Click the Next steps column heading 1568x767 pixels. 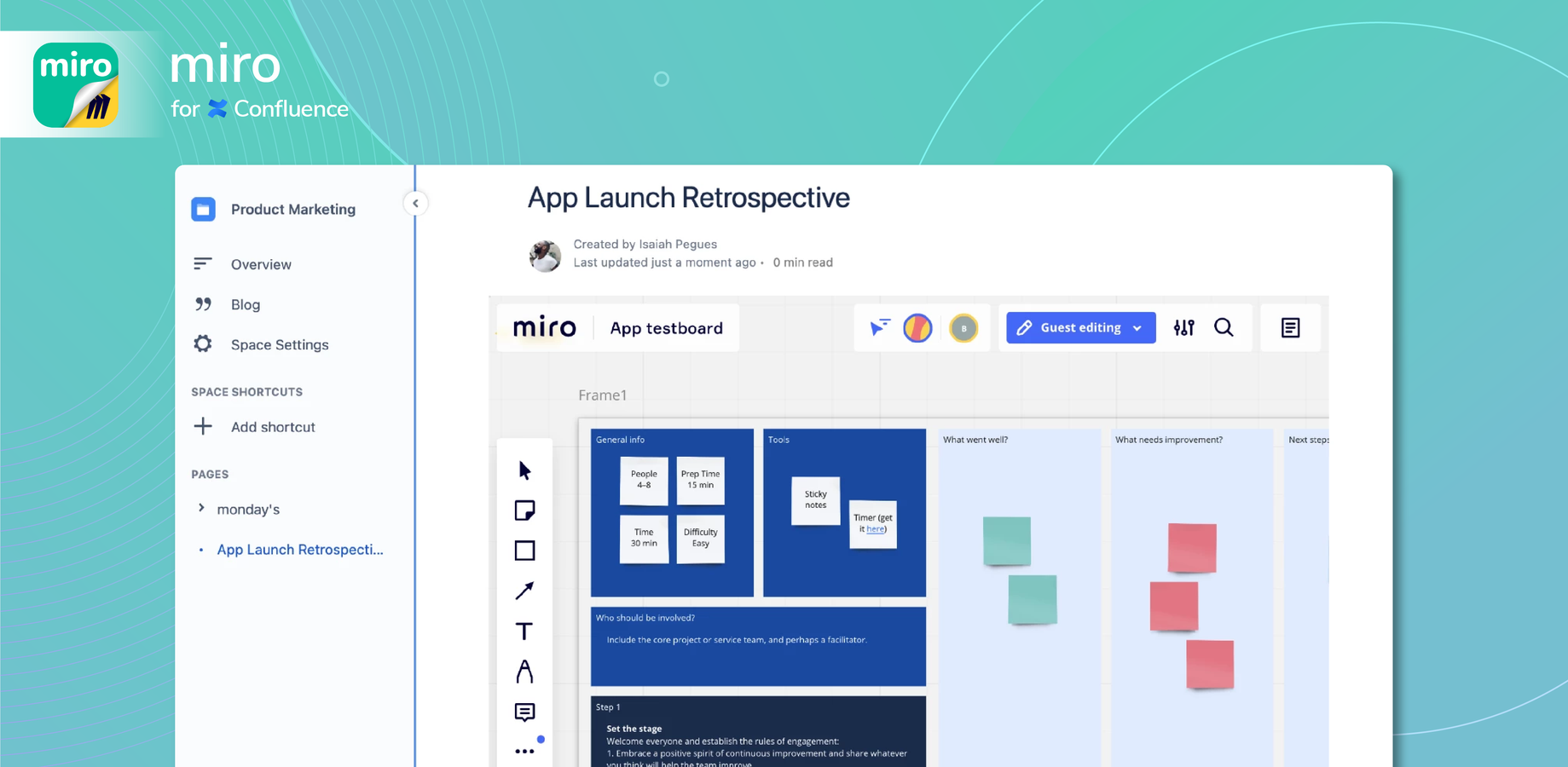click(x=1309, y=440)
